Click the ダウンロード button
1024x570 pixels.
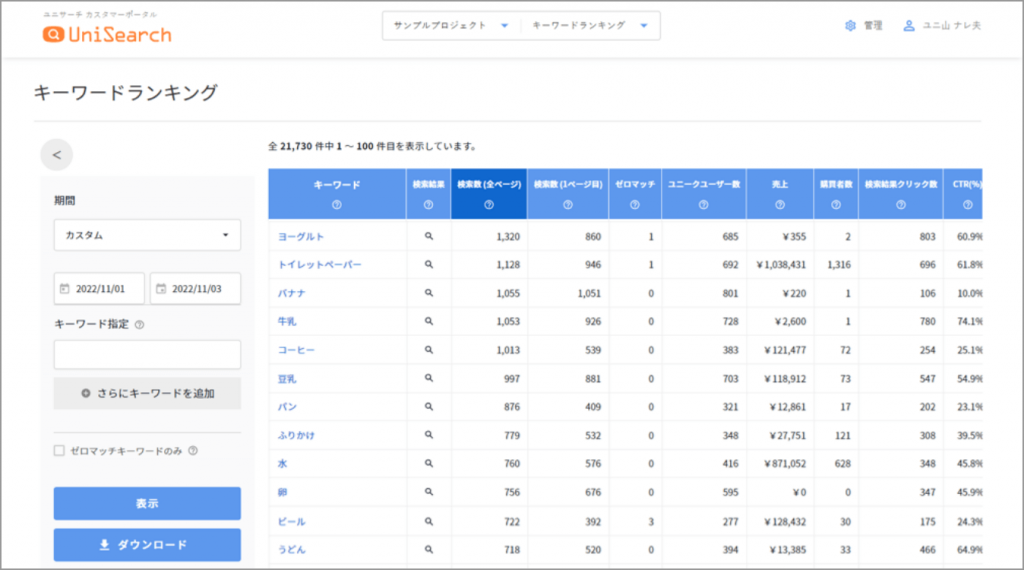coord(147,545)
